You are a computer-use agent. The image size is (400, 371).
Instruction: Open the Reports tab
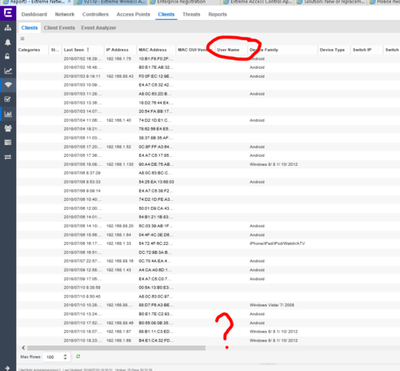click(x=218, y=14)
